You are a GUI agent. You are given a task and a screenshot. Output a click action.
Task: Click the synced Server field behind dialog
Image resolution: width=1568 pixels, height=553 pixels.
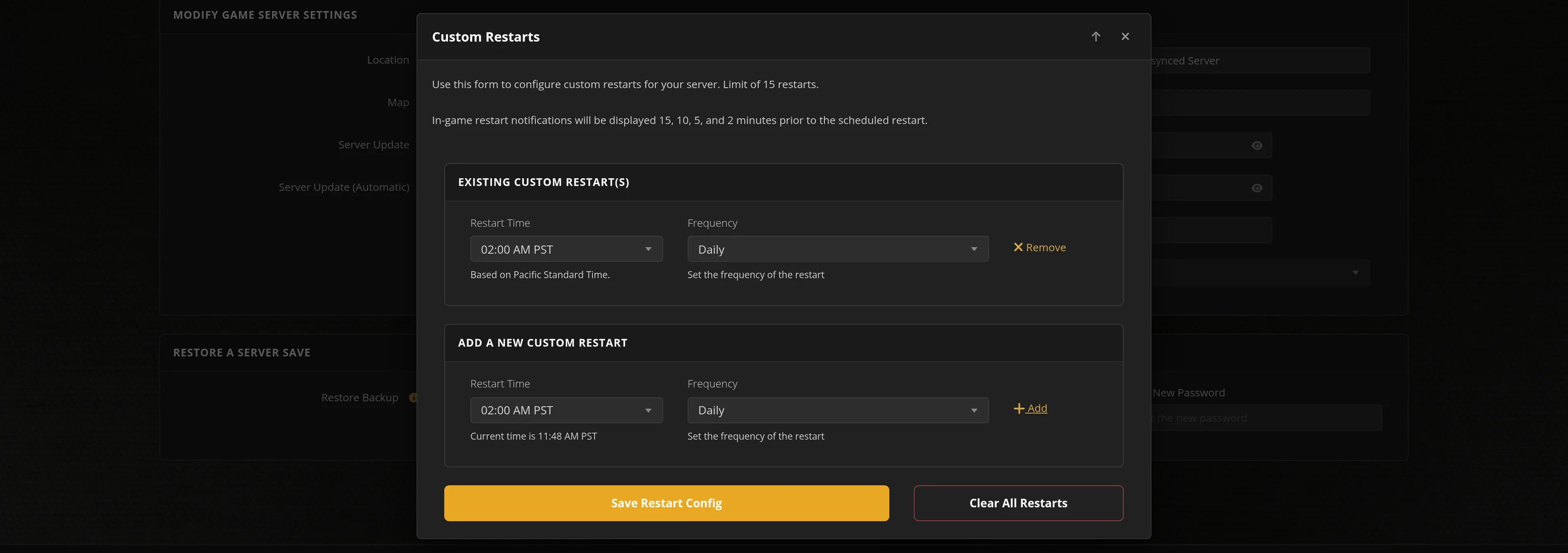[x=1261, y=60]
